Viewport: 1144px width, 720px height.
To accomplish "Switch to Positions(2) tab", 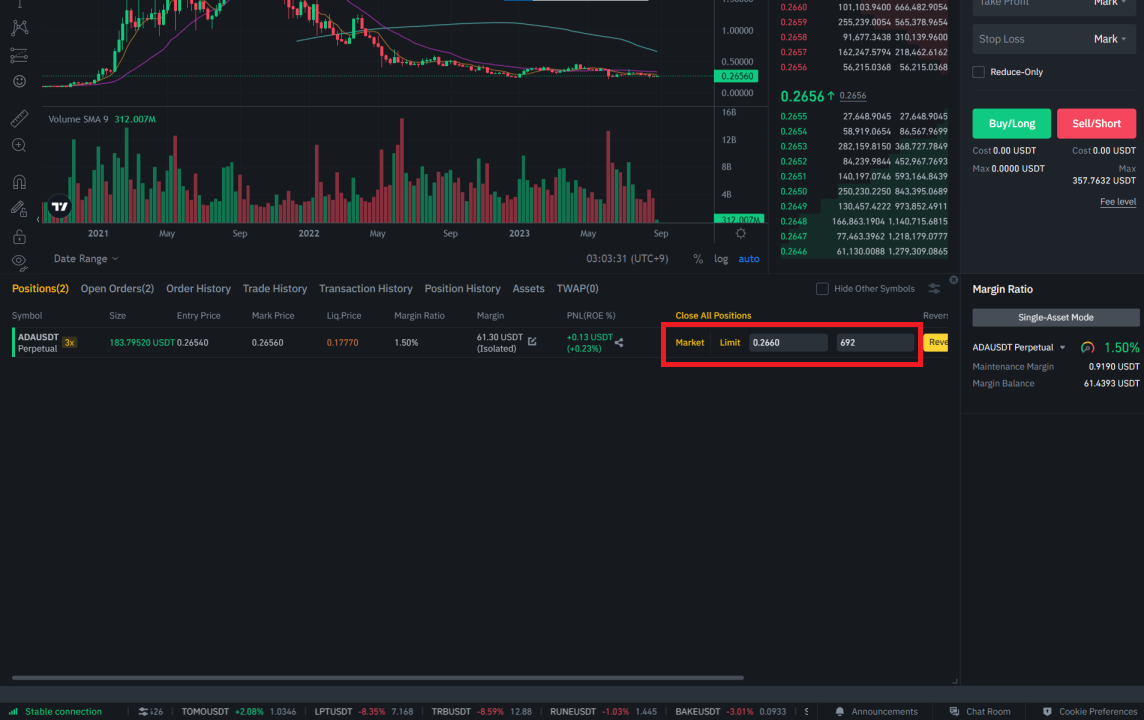I will point(40,288).
